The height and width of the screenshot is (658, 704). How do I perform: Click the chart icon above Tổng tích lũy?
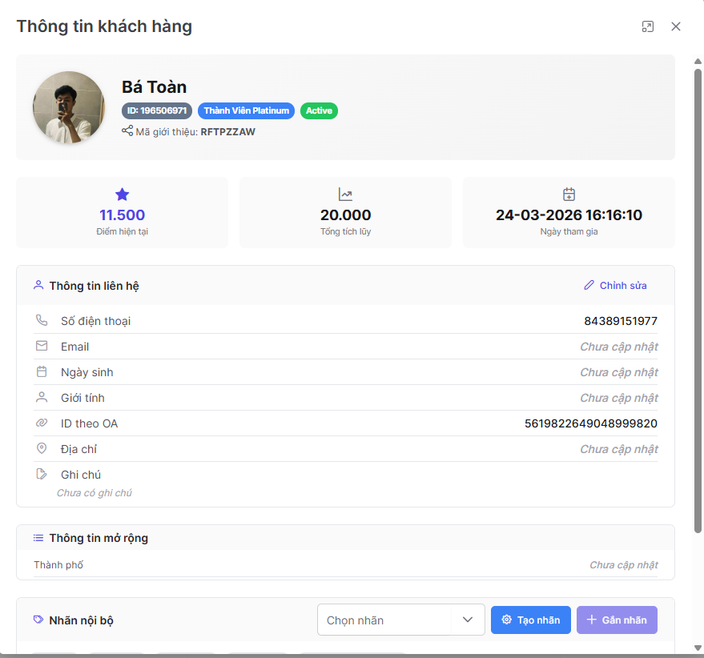pyautogui.click(x=345, y=194)
